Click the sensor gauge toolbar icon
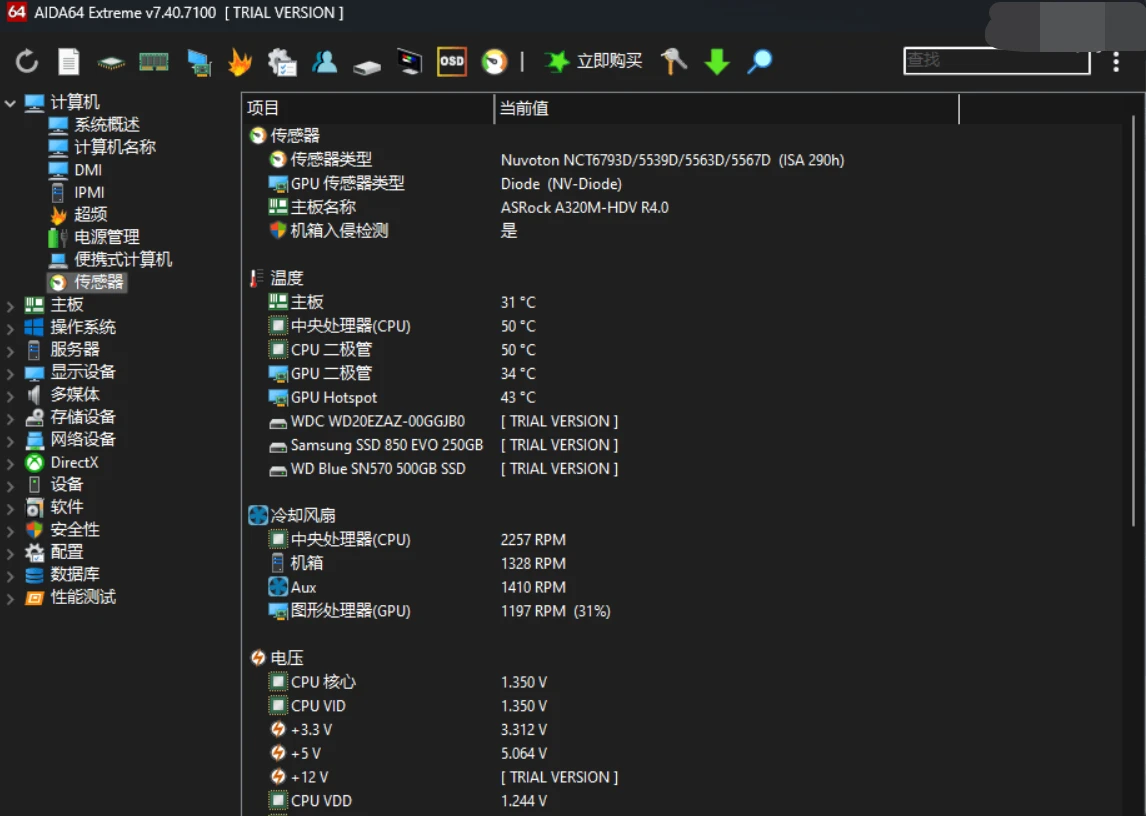Viewport: 1146px width, 816px height. point(495,61)
